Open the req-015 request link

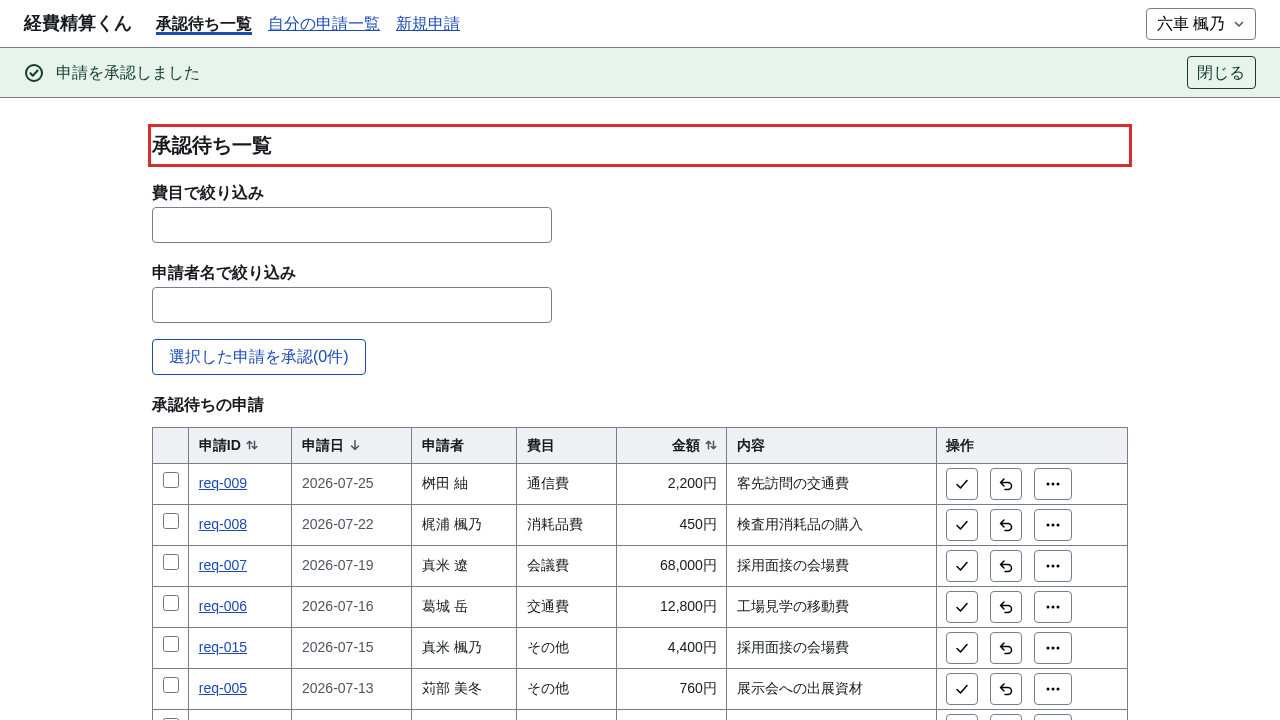point(223,648)
